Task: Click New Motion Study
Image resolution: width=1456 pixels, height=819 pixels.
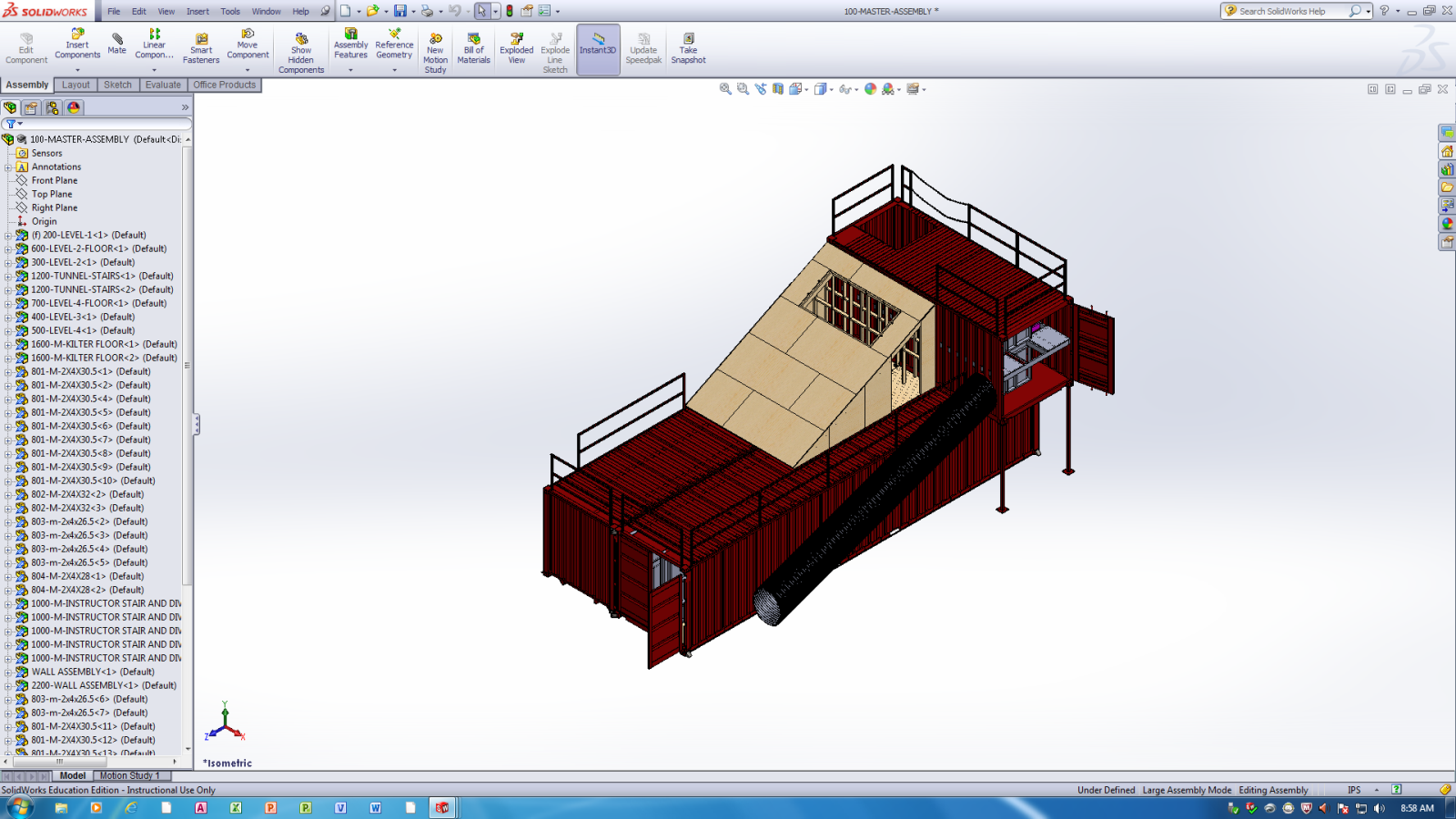Action: 435,53
